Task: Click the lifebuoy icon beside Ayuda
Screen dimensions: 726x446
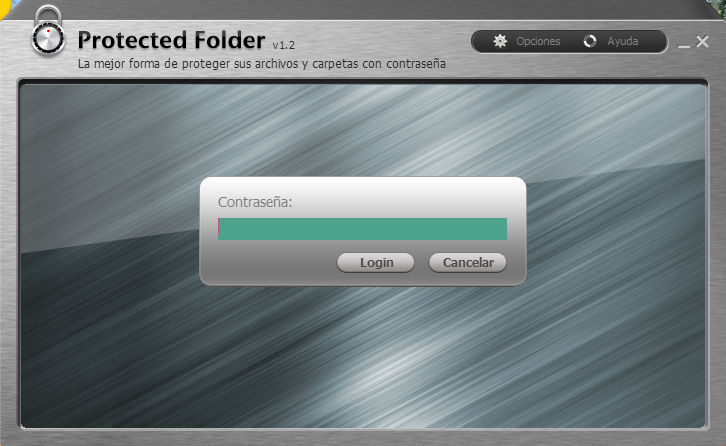Action: 590,41
